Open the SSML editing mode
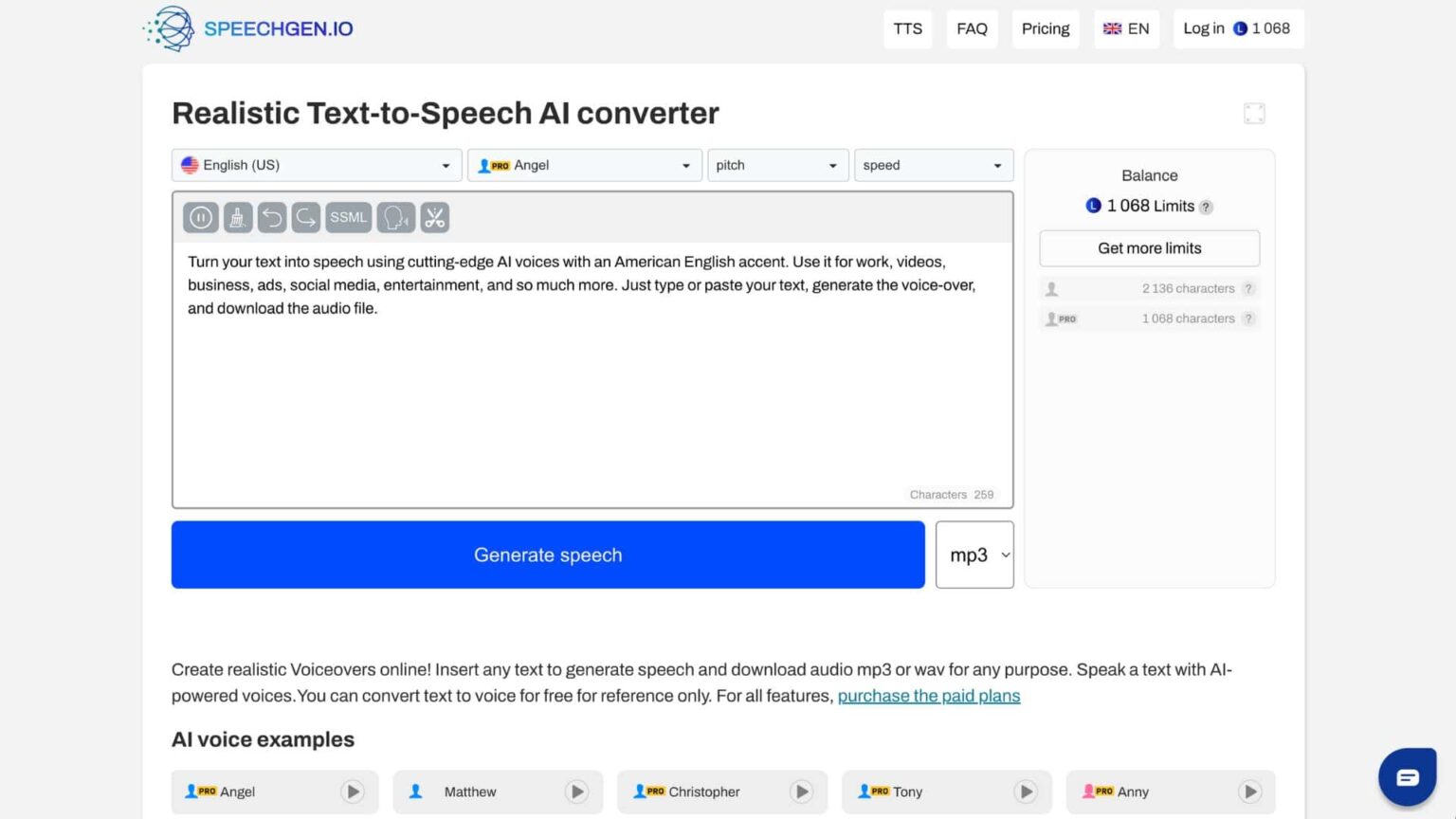 tap(348, 217)
